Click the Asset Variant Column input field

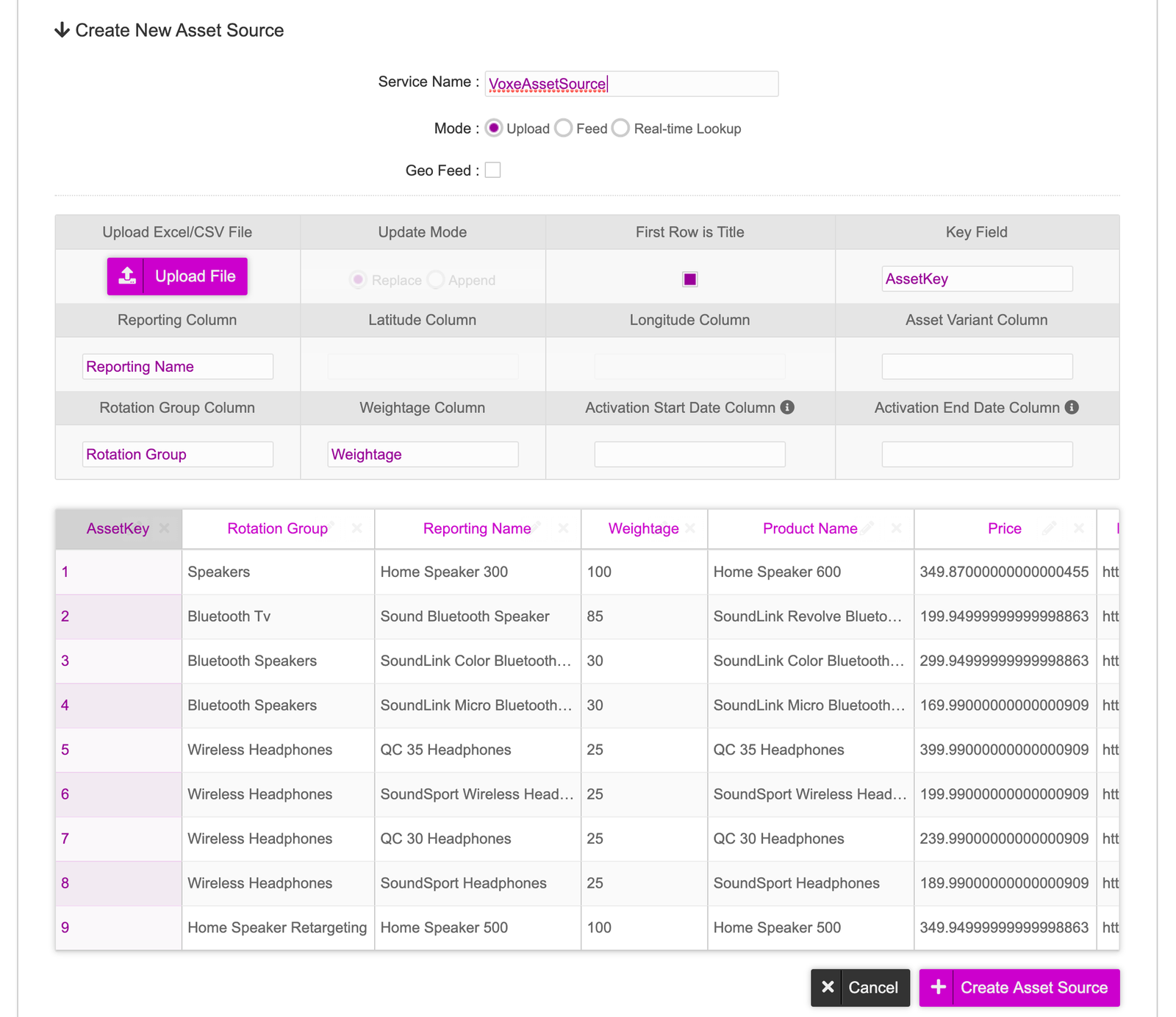pos(976,367)
